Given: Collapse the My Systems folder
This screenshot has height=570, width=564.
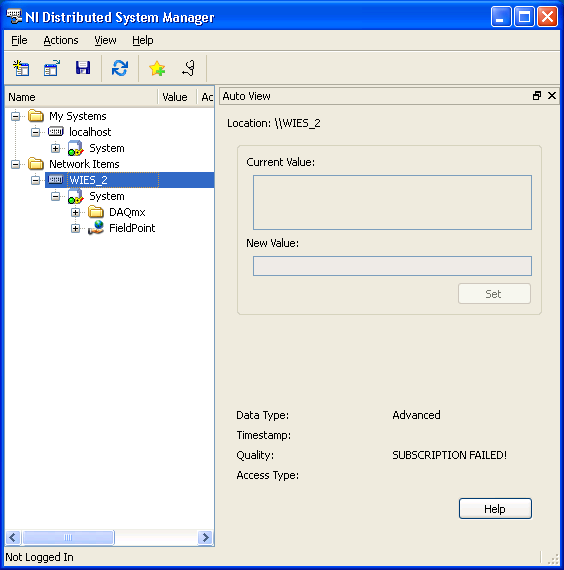Looking at the screenshot, I should [x=16, y=116].
